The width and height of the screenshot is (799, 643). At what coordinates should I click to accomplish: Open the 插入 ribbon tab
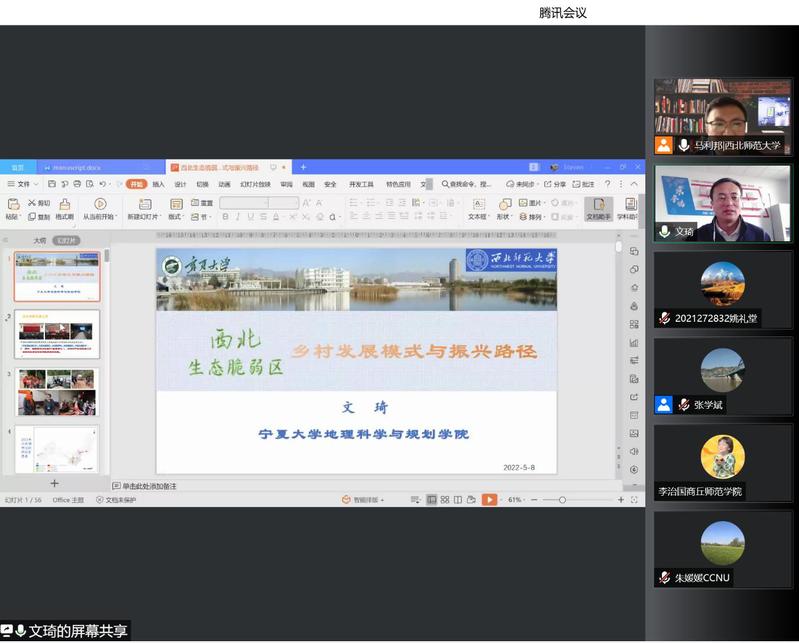coord(159,184)
